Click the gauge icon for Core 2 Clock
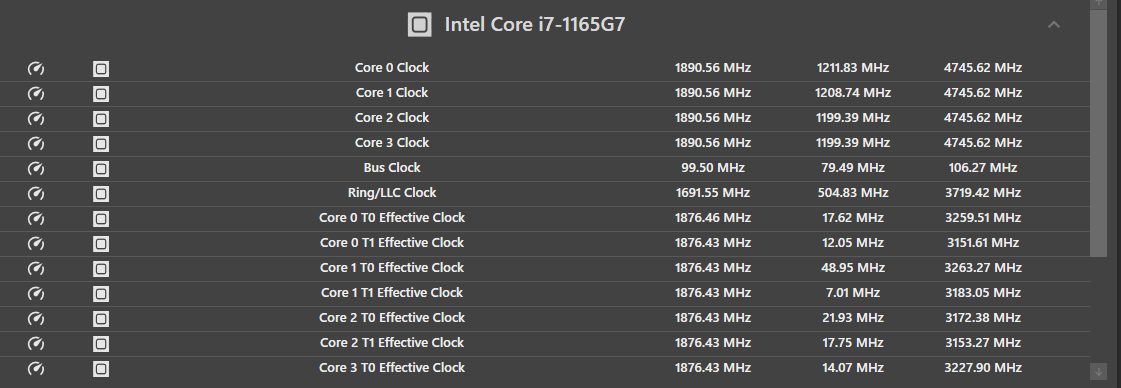The width and height of the screenshot is (1121, 388). point(36,119)
